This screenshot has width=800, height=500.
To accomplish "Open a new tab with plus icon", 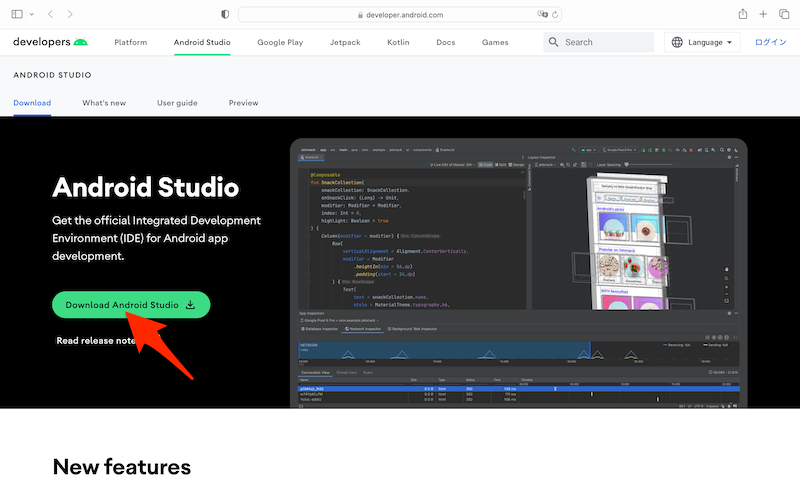I will tap(764, 14).
